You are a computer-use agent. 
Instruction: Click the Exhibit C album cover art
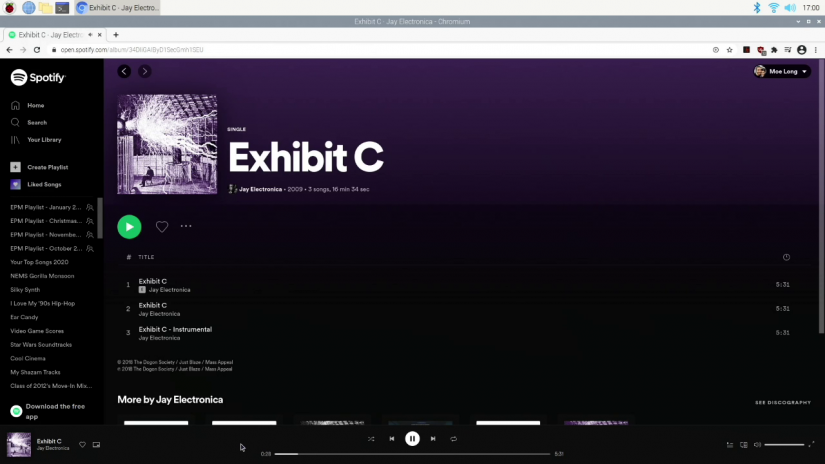tap(167, 144)
